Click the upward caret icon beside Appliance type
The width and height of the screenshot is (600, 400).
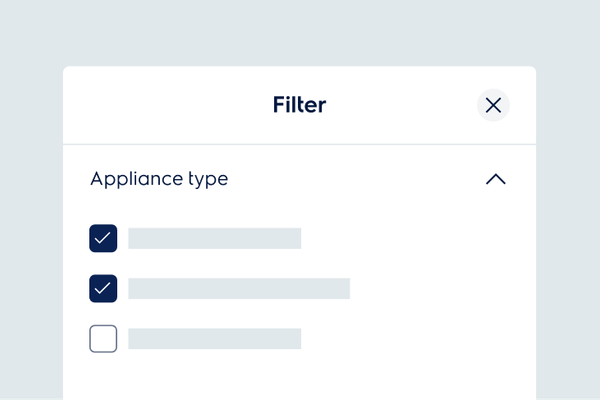click(x=495, y=180)
